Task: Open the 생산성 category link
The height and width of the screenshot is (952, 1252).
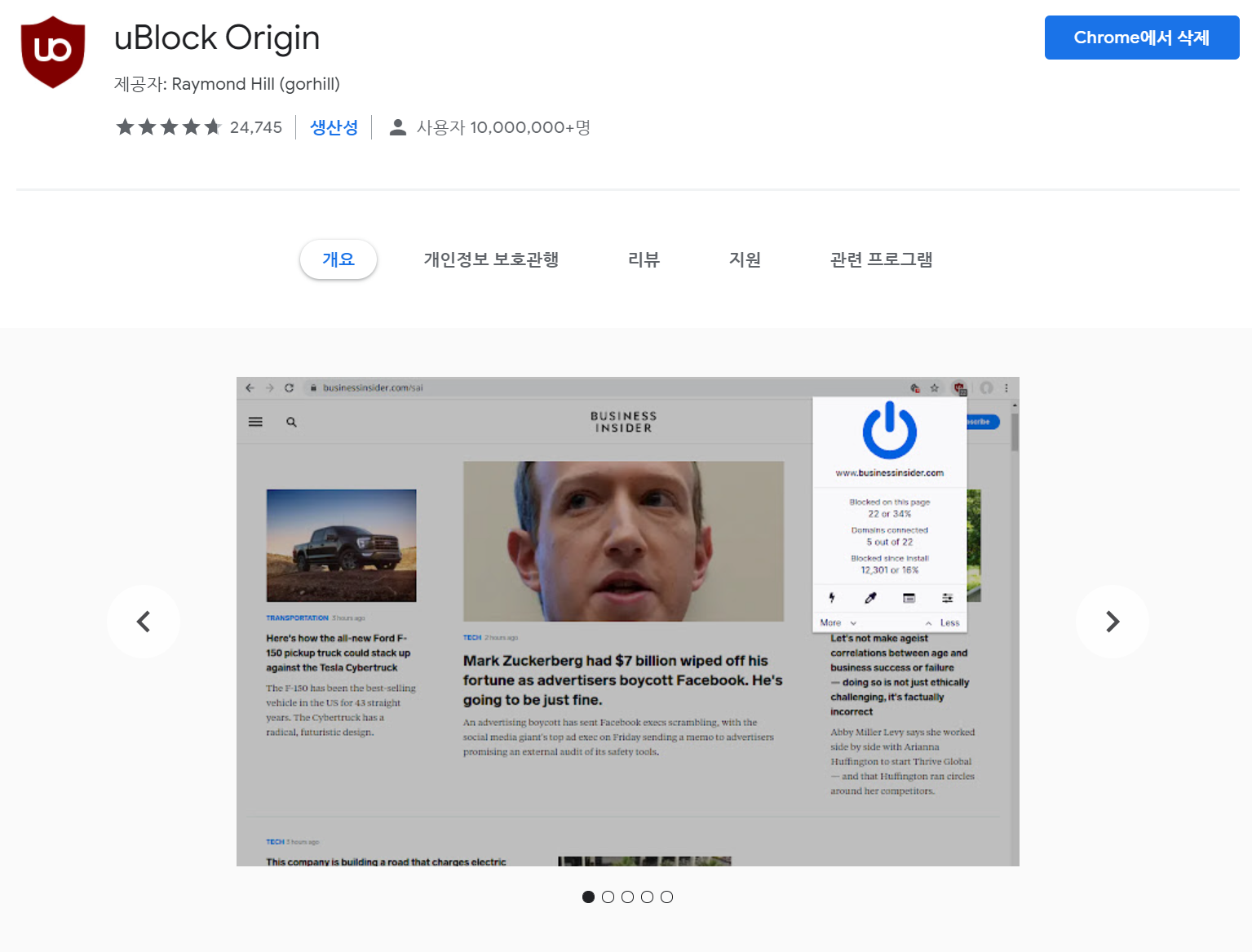Action: (334, 127)
